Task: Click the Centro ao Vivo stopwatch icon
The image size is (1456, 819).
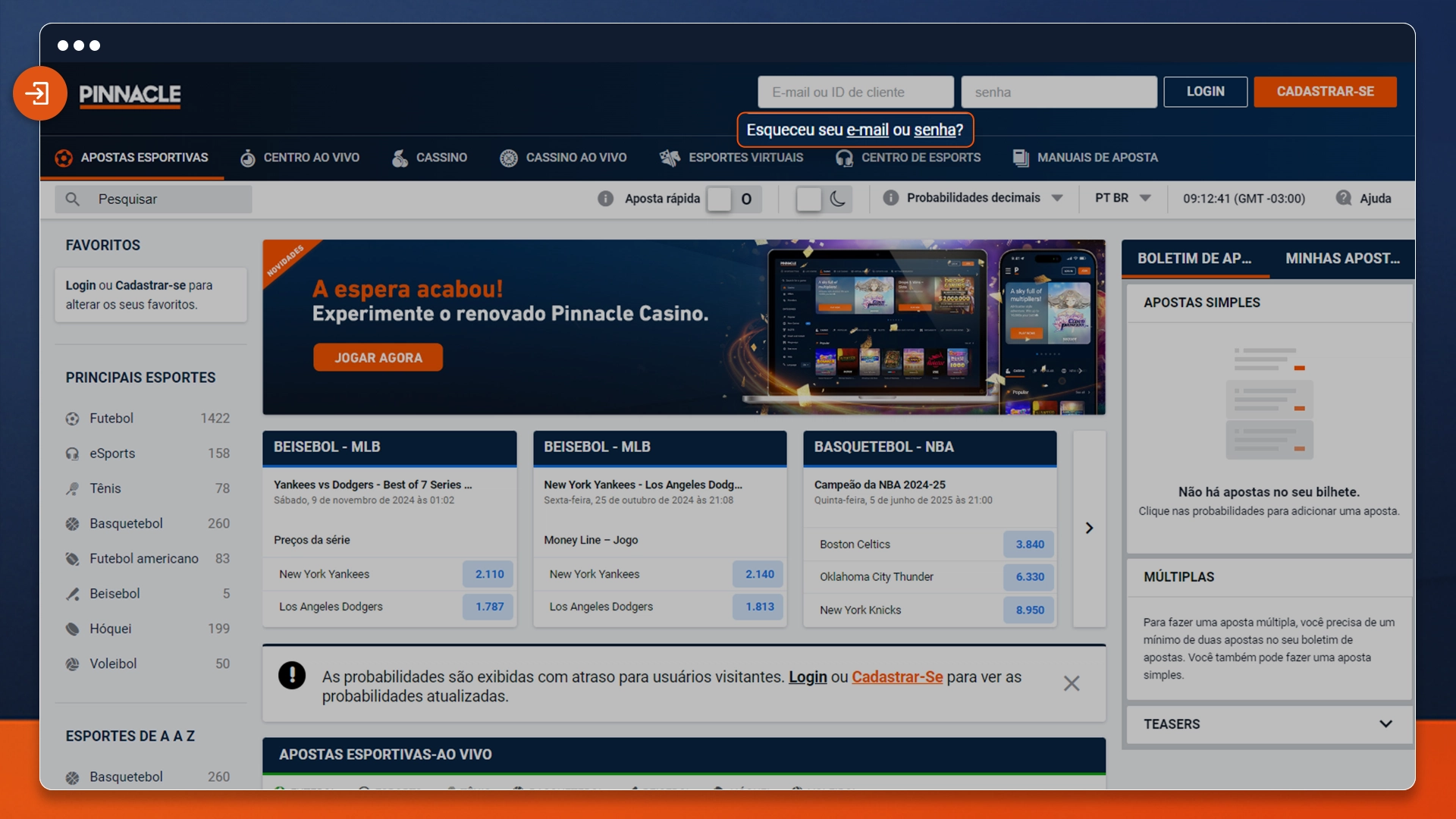Action: click(x=247, y=158)
